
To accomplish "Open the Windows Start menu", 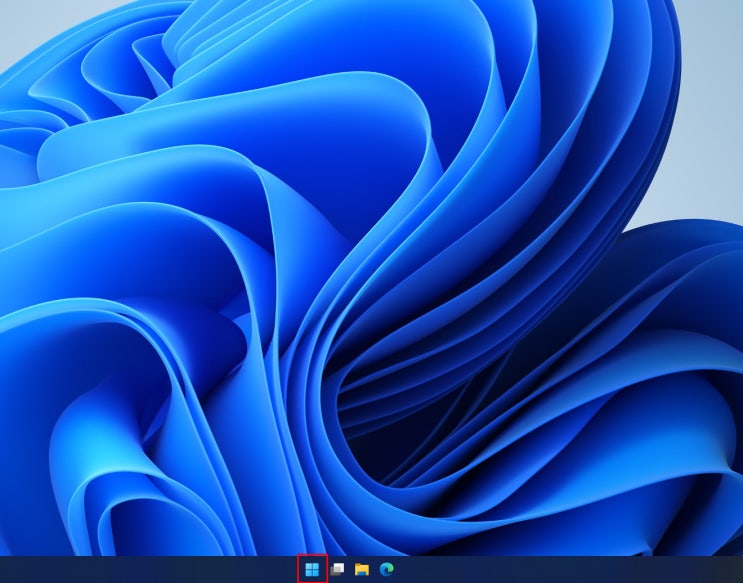I will pos(312,569).
